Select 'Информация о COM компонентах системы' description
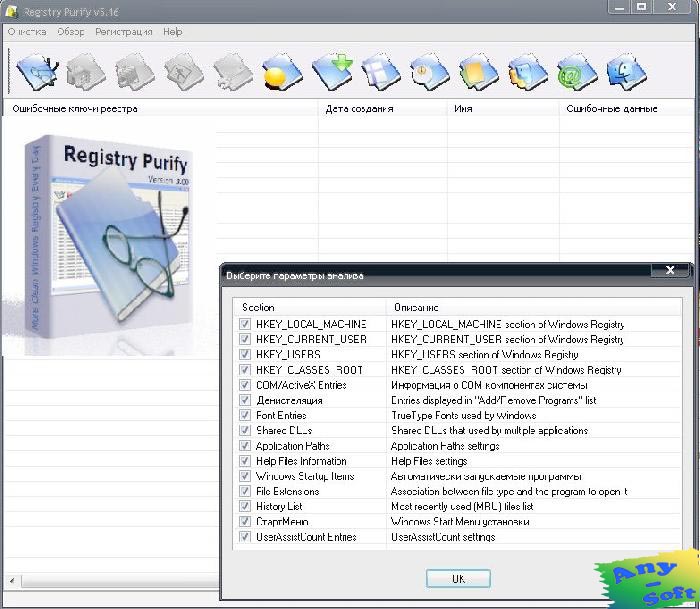Viewport: 700px width, 609px height. click(489, 385)
